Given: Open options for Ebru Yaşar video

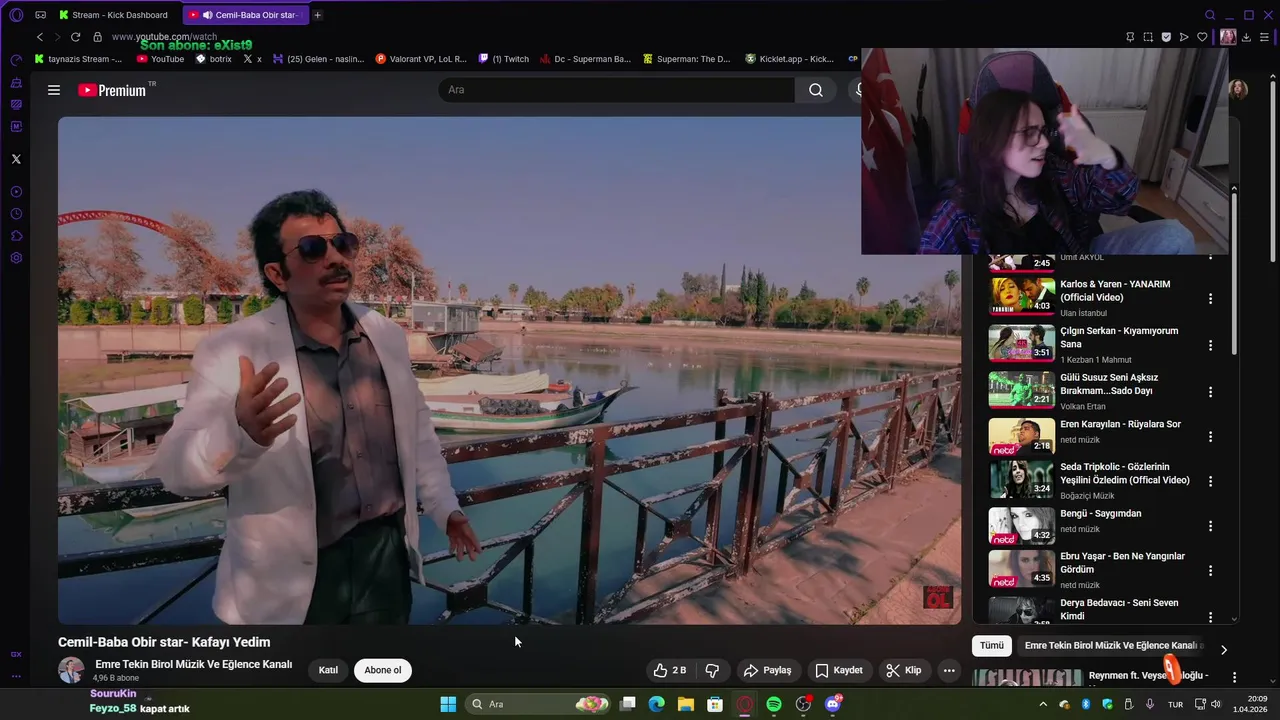Looking at the screenshot, I should point(1210,571).
